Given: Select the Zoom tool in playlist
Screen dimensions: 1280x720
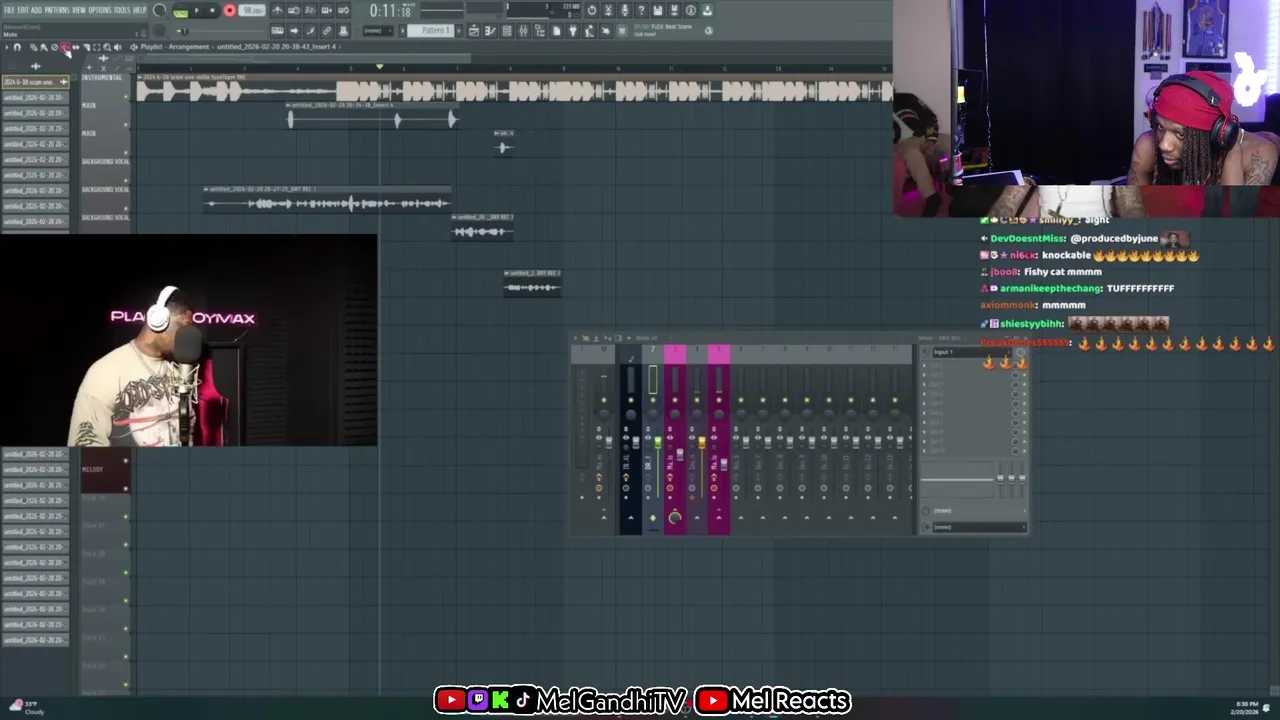Looking at the screenshot, I should pyautogui.click(x=107, y=47).
